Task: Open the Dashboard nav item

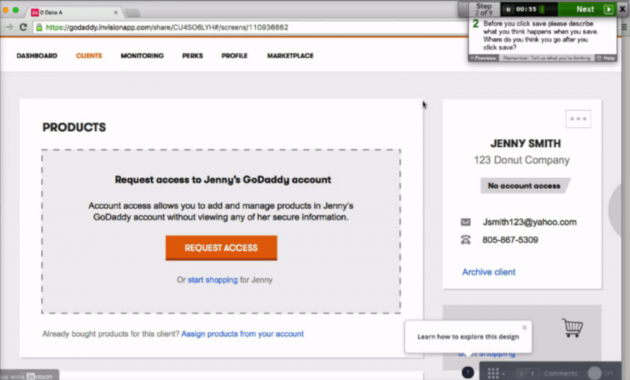Action: 37,56
